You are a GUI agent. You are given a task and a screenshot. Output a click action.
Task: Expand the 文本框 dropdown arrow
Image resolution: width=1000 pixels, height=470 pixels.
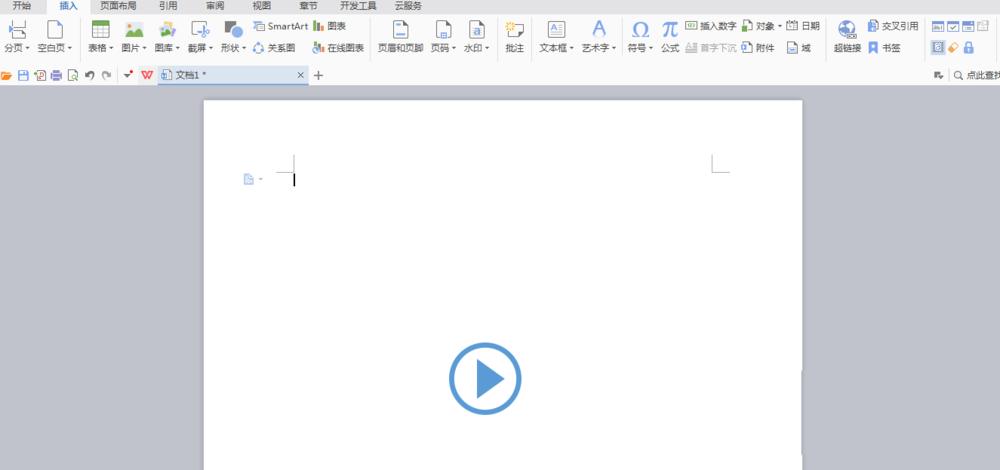[571, 48]
